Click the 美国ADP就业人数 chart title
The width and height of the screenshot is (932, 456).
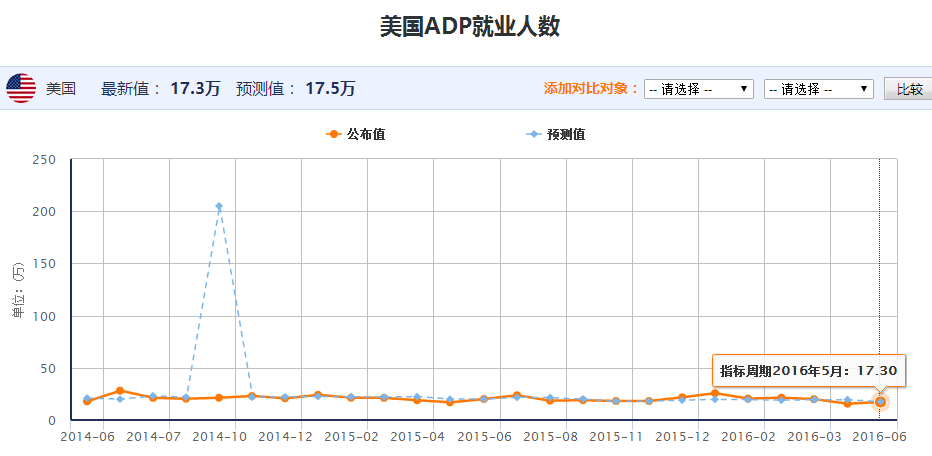coord(470,27)
